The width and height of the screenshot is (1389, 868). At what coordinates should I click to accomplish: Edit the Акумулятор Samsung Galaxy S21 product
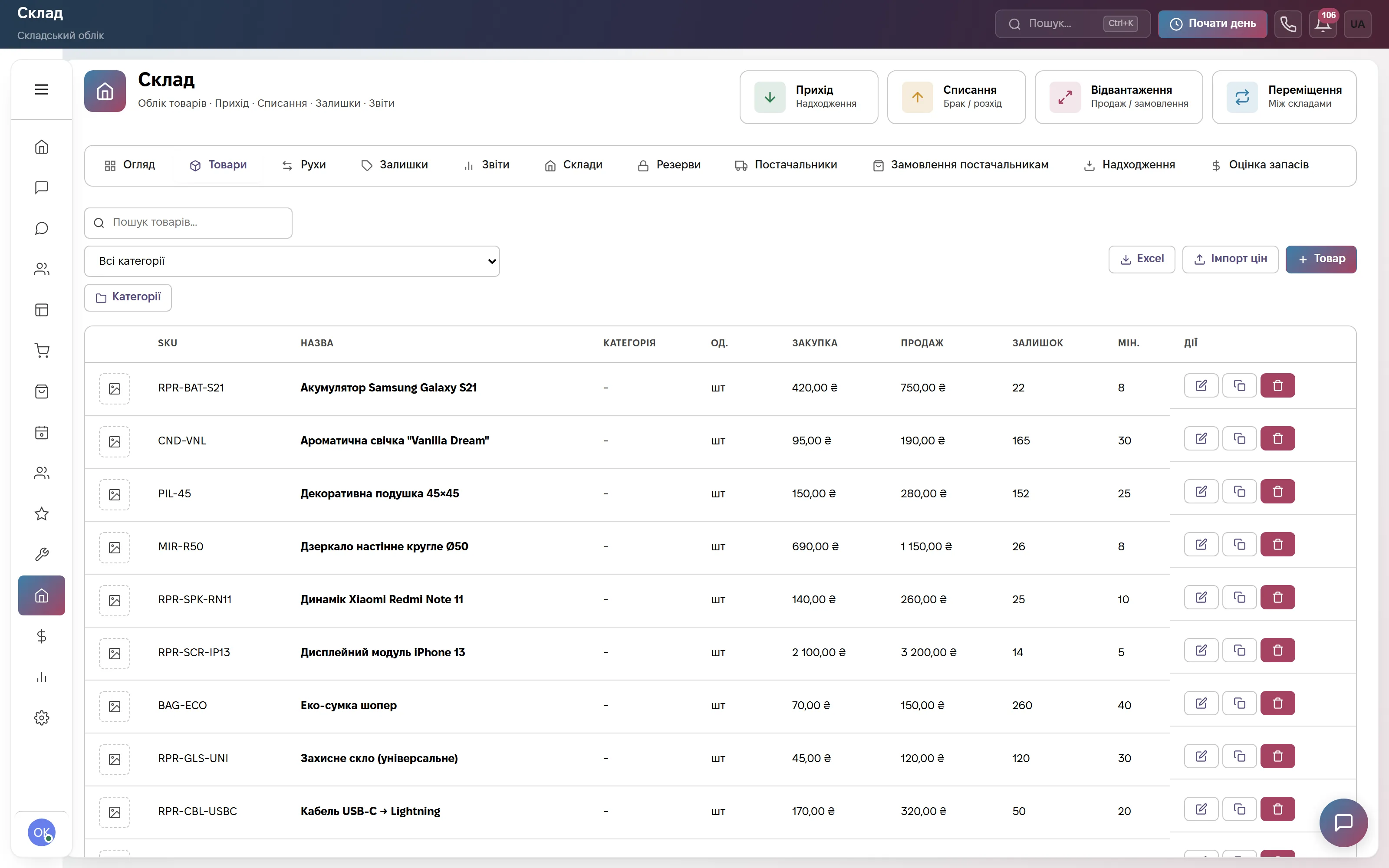point(1201,385)
